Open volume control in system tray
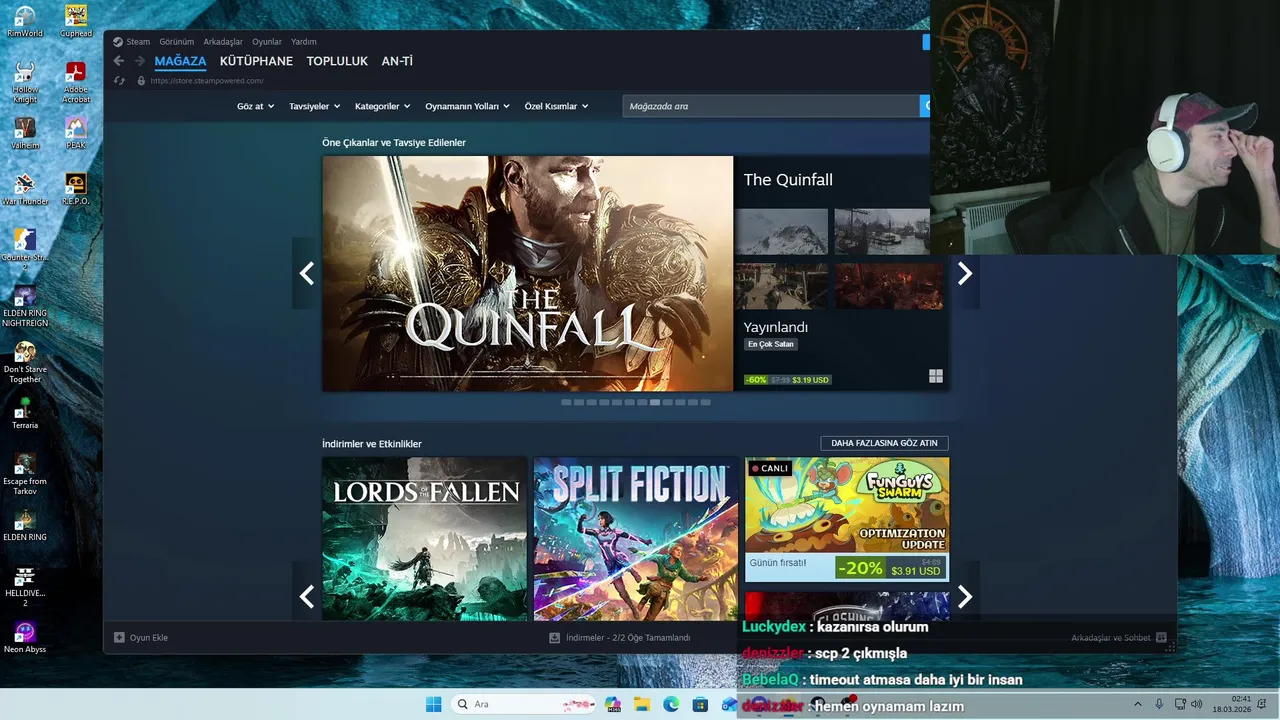Viewport: 1280px width, 720px height. [x=1196, y=704]
